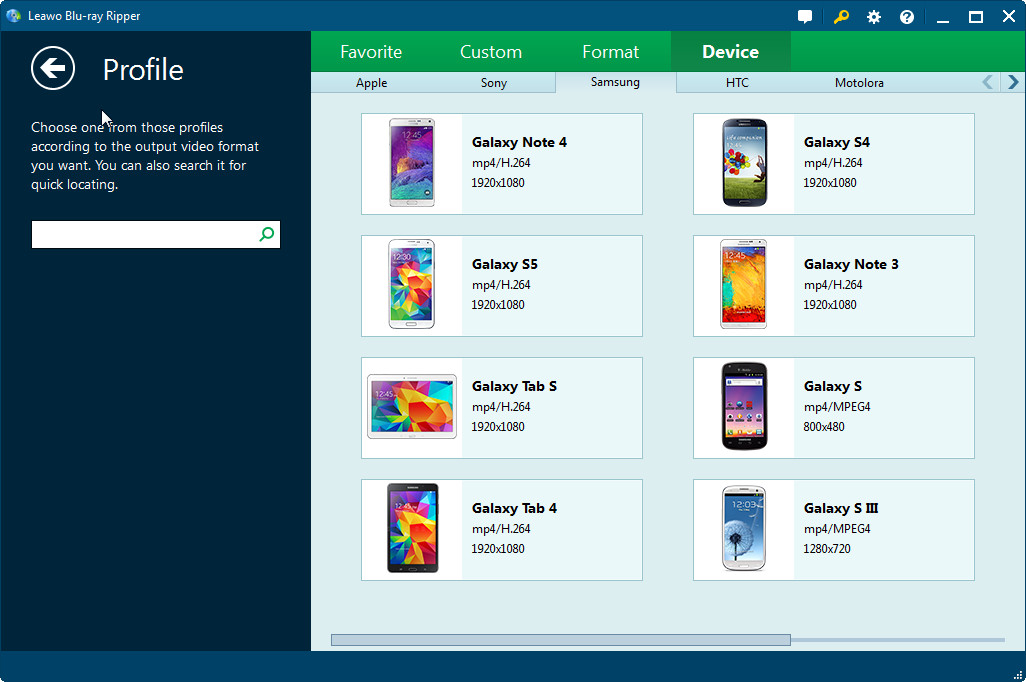Open the feedback chat bubble icon
The width and height of the screenshot is (1026, 682).
point(805,17)
